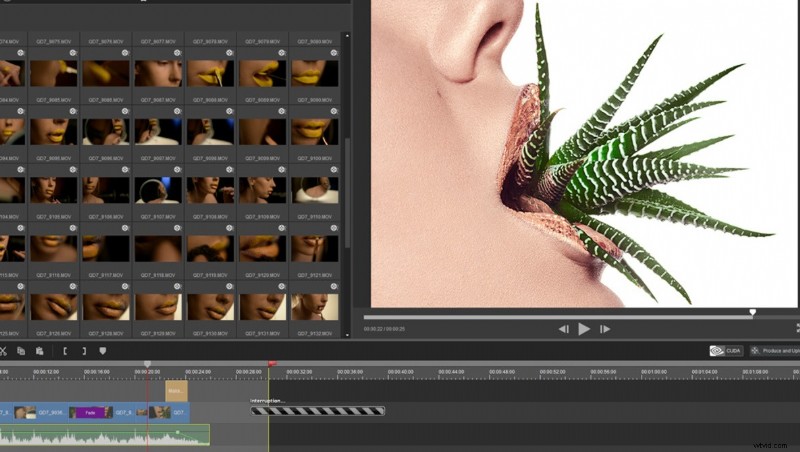Click the media bin scrollbar up arrow
Viewport: 800px width, 452px height.
pyautogui.click(x=347, y=36)
